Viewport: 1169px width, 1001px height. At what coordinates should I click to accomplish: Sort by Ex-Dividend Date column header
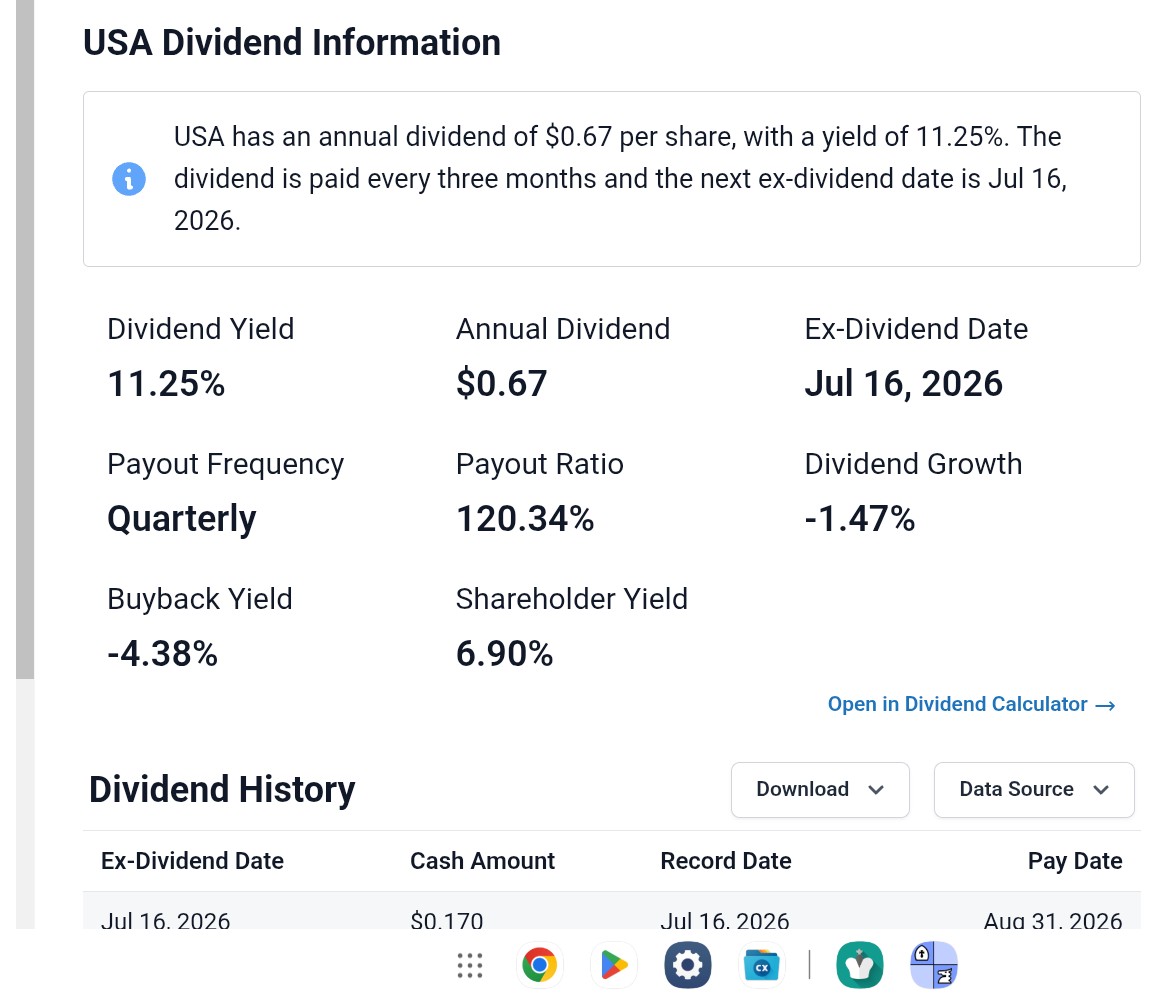coord(192,861)
